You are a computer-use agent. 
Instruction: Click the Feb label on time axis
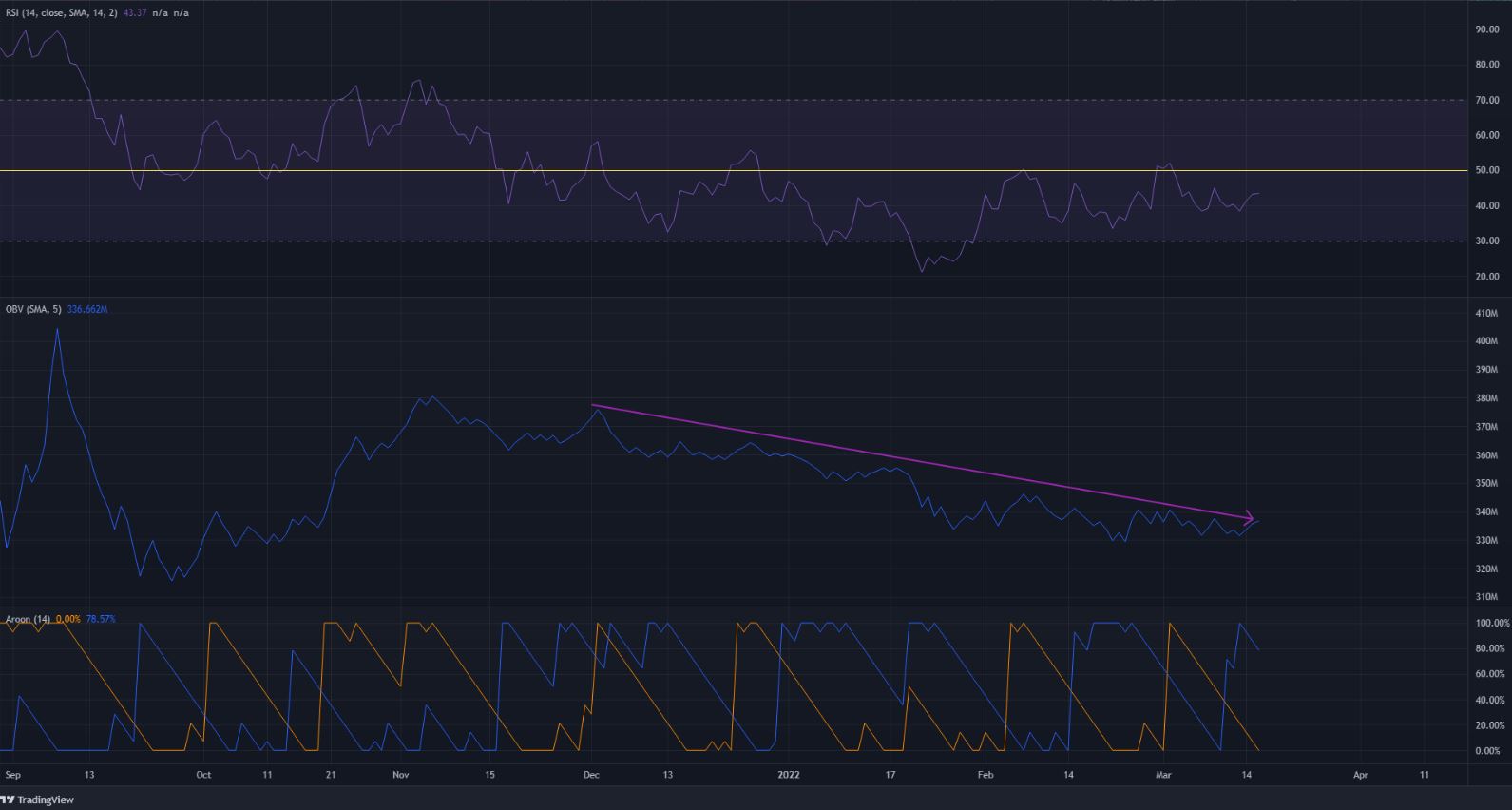tap(986, 775)
